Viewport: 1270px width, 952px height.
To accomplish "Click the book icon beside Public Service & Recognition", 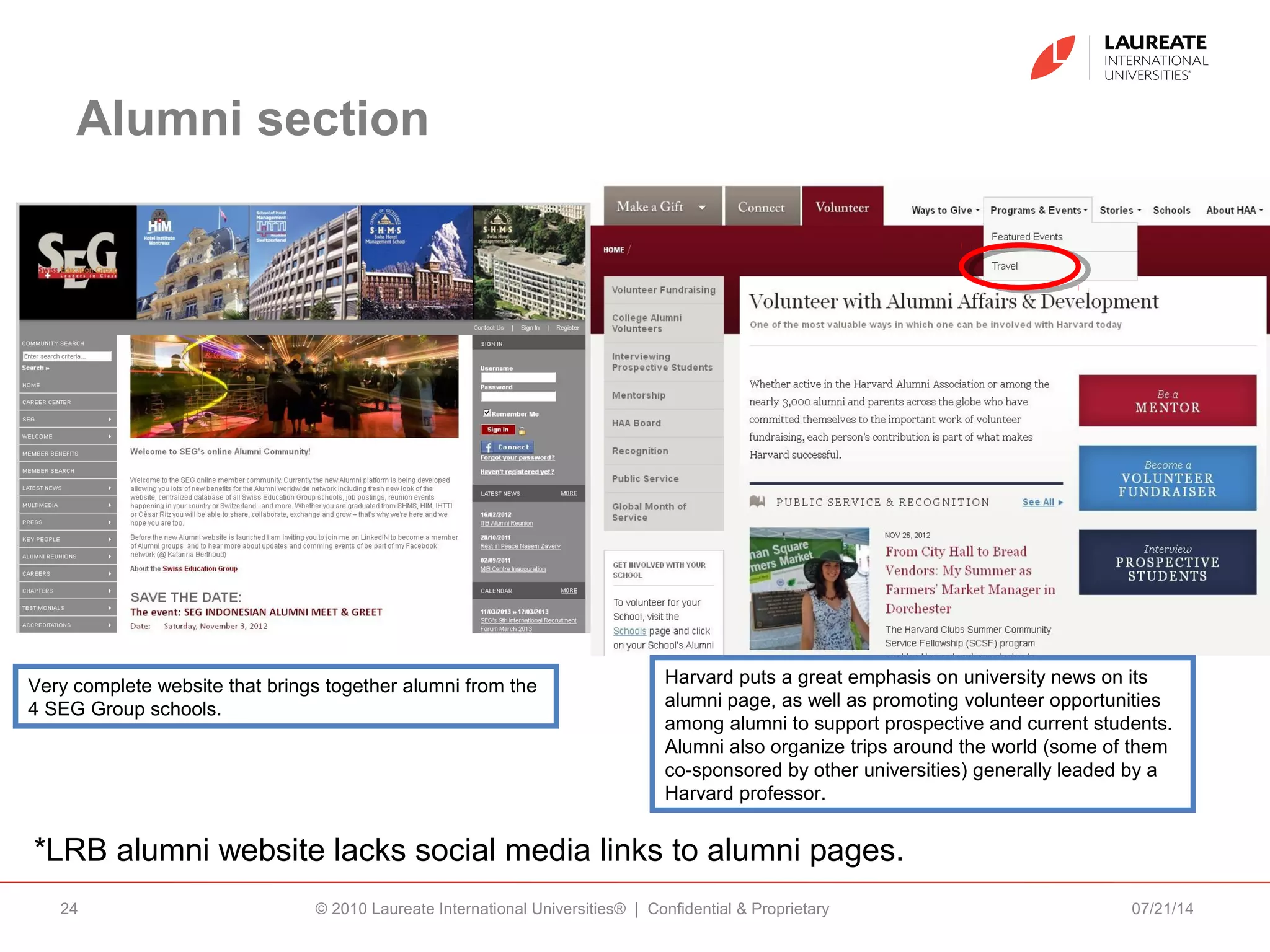I will tap(757, 501).
